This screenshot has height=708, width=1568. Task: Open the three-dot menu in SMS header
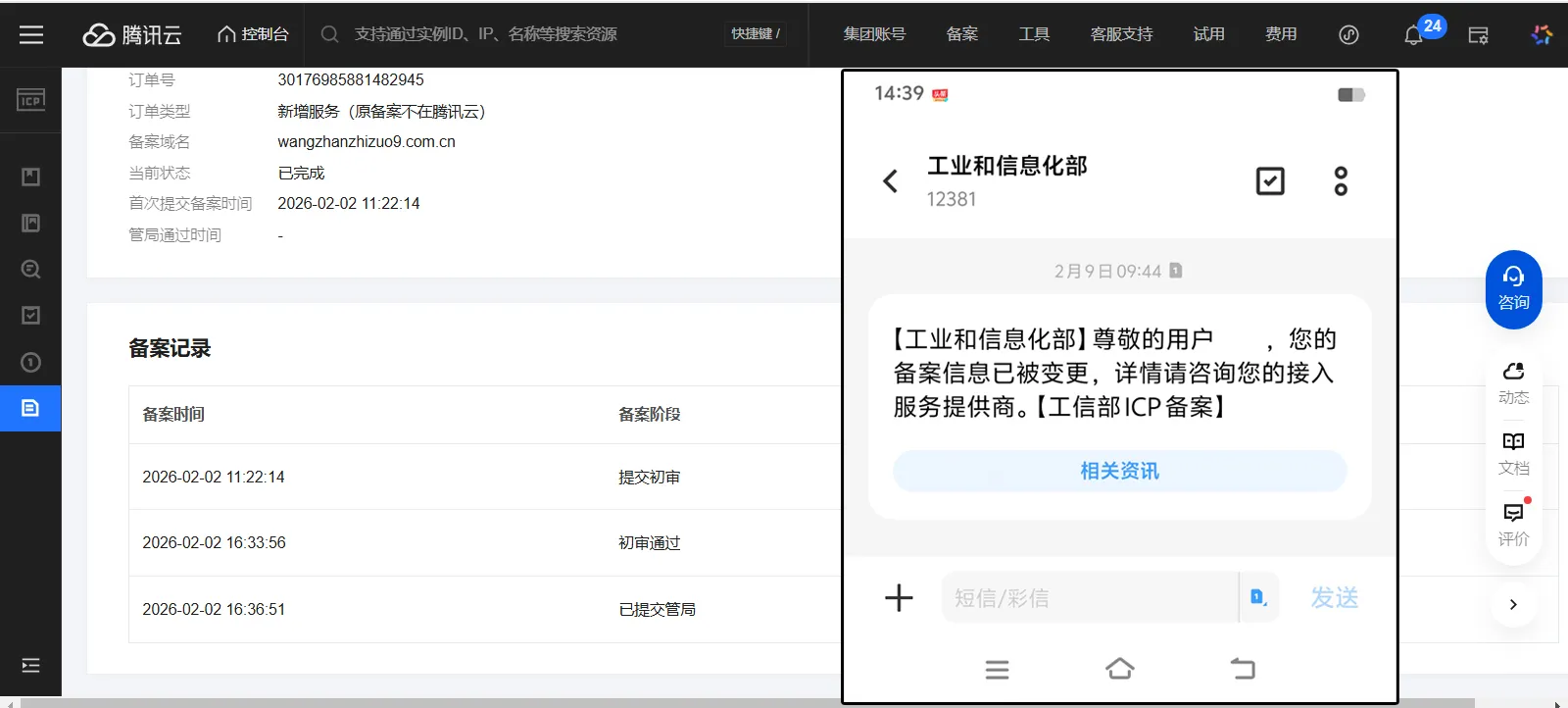(1341, 181)
